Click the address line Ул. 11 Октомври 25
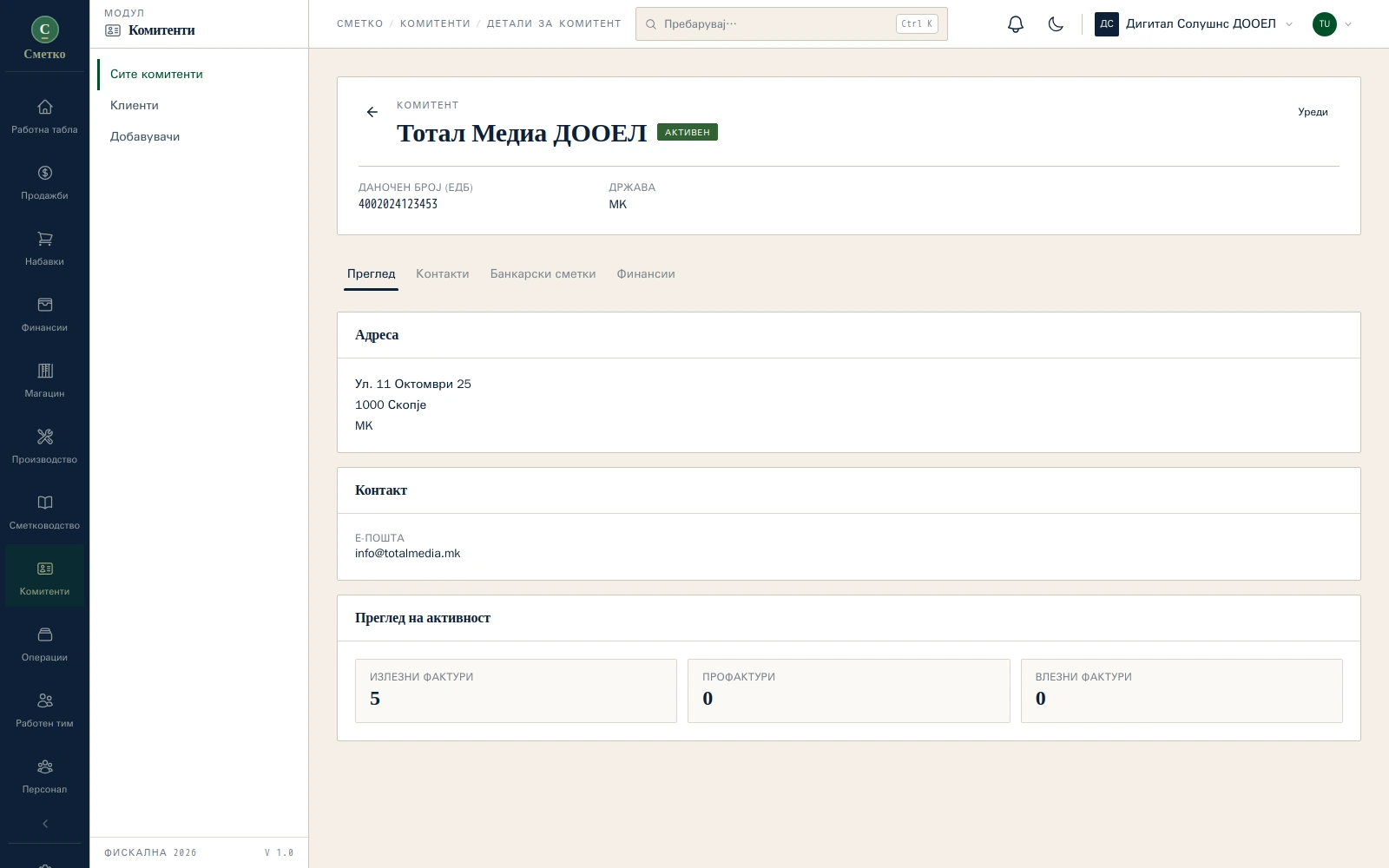 (413, 385)
